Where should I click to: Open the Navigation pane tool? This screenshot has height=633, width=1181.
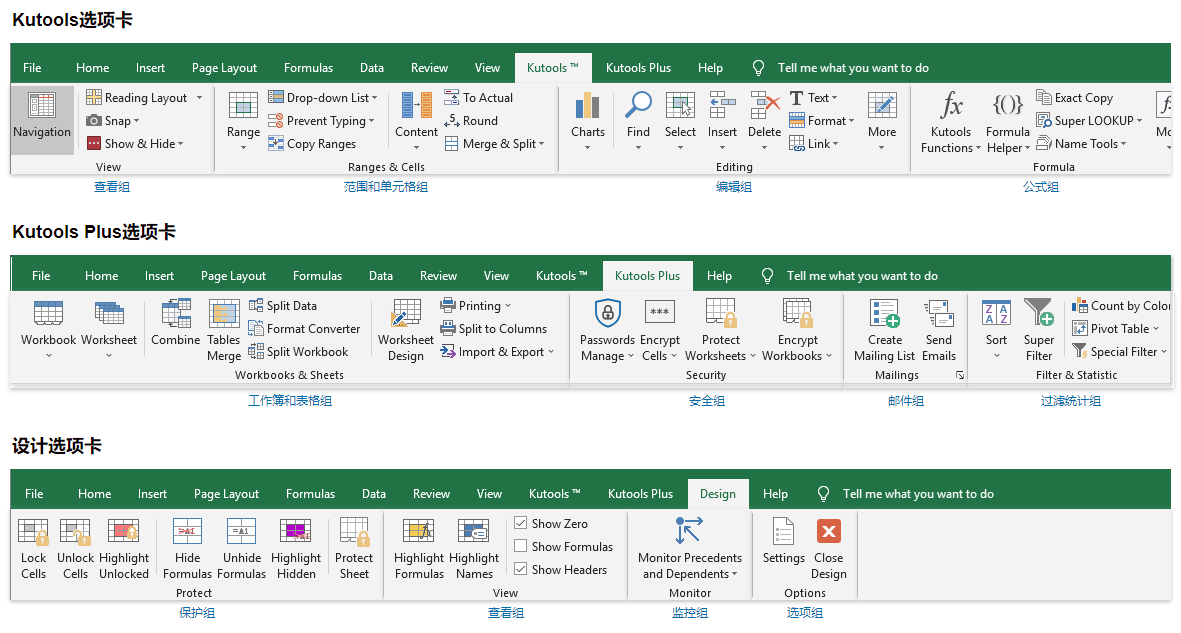pyautogui.click(x=41, y=120)
